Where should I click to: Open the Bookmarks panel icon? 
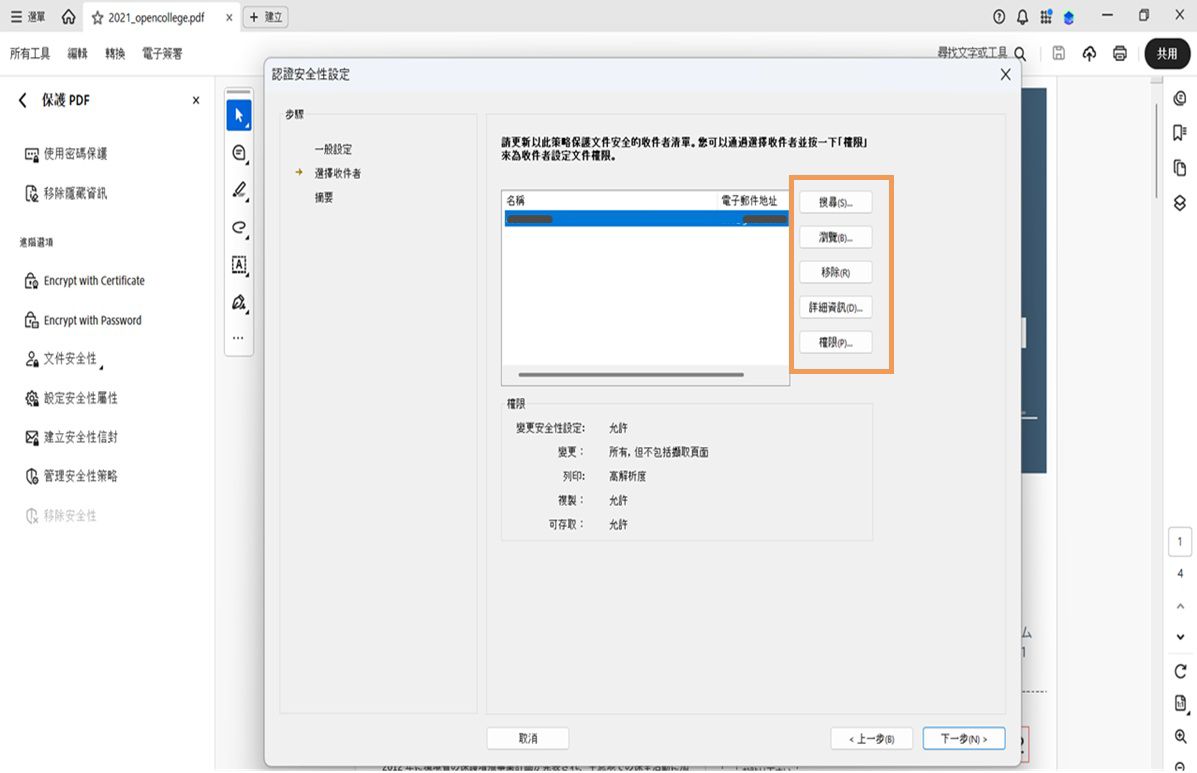(1179, 131)
